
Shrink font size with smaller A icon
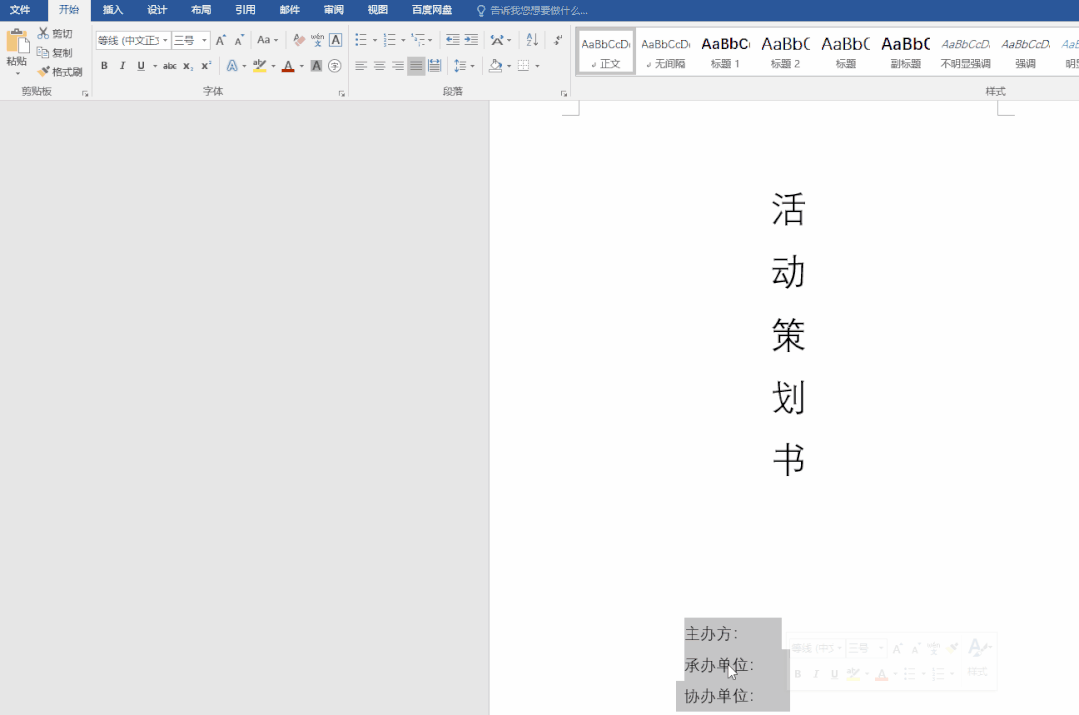click(239, 41)
